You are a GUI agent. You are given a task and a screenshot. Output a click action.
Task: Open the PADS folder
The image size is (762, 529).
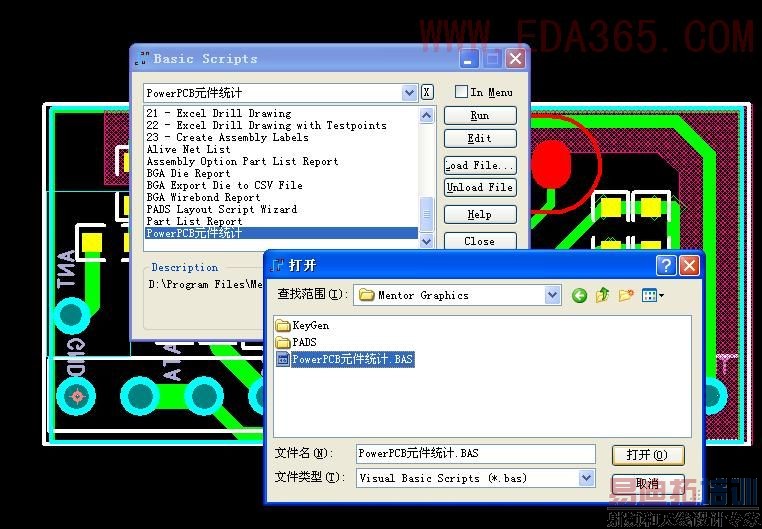tap(296, 342)
